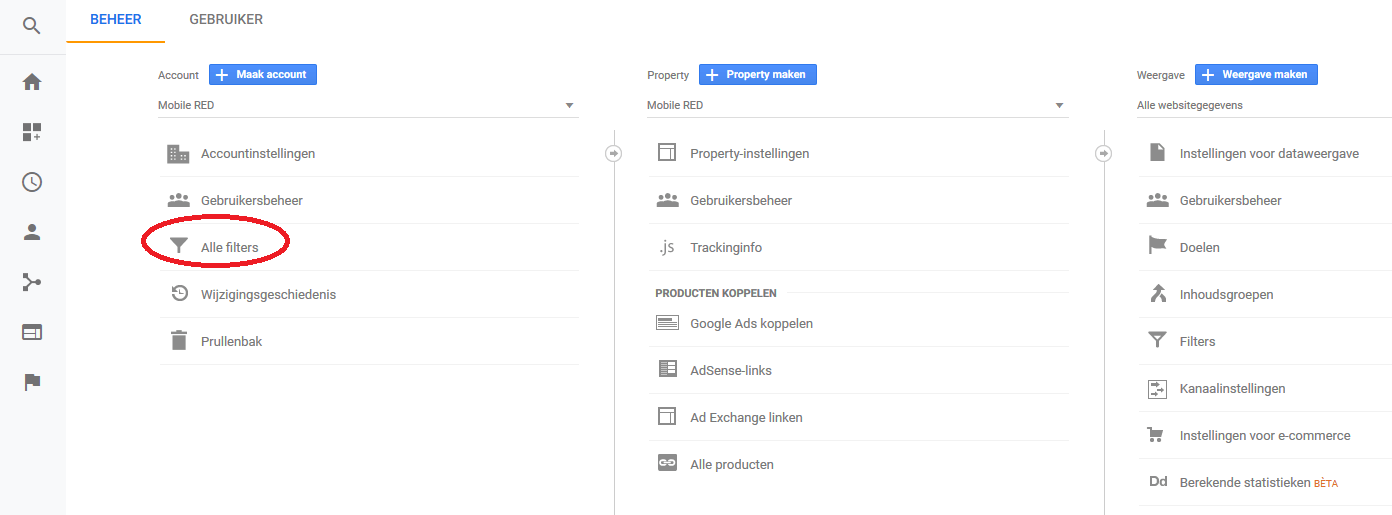The width and height of the screenshot is (1392, 515).
Task: Open the search magnifier in sidebar
Action: pos(32,25)
